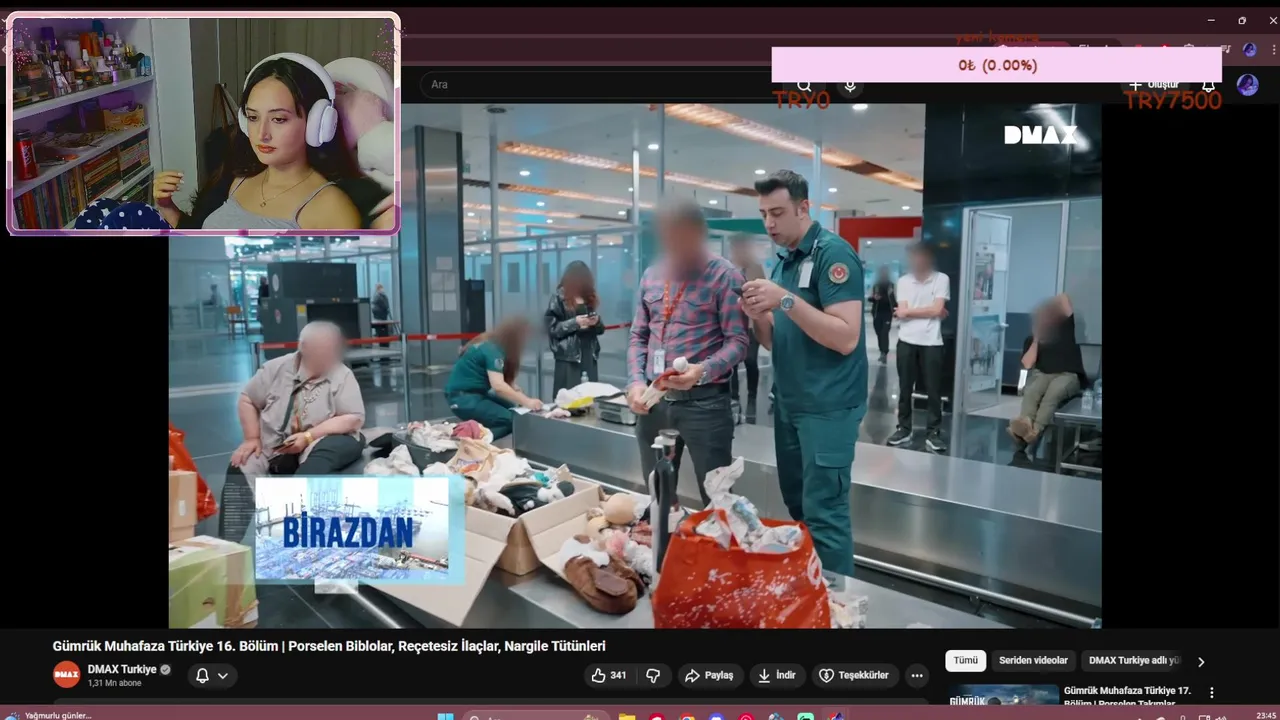Open Gümrük Muhafaza 17. Bölüm thumbnail

tap(1003, 695)
